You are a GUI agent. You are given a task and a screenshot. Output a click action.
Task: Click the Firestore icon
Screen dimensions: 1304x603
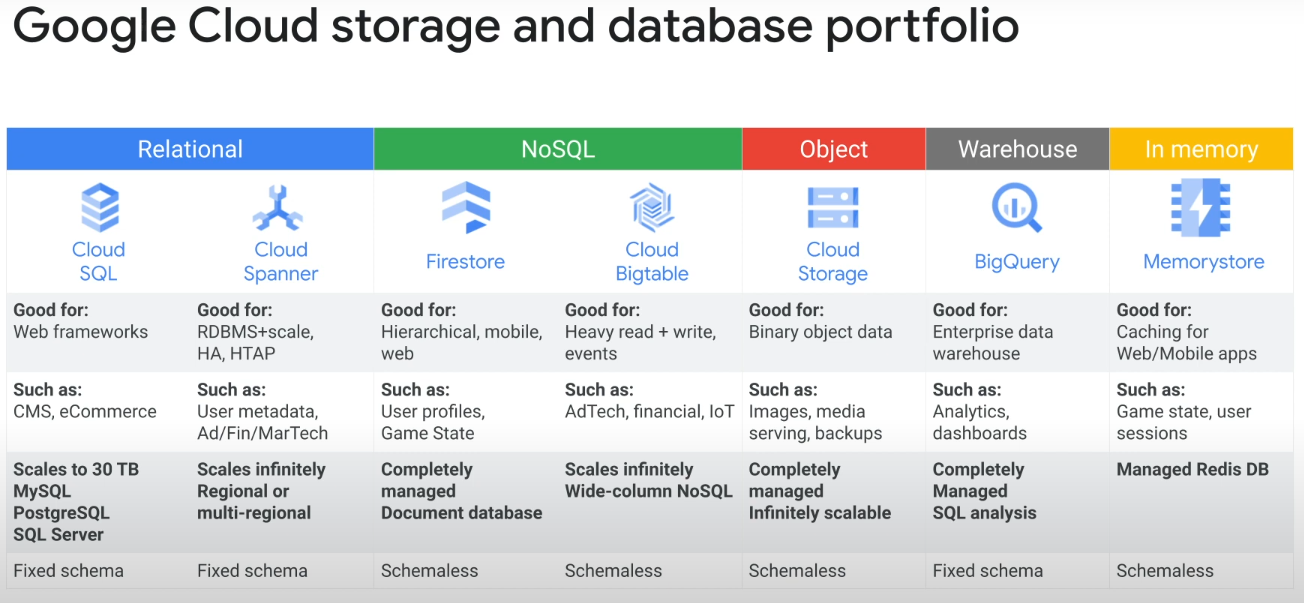tap(466, 208)
